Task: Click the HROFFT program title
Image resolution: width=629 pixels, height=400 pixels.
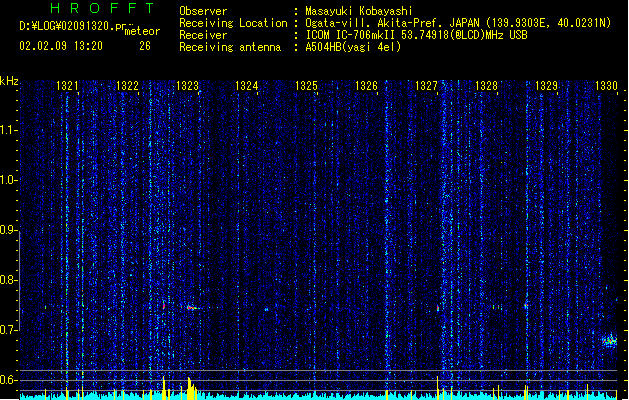Action: pyautogui.click(x=102, y=8)
